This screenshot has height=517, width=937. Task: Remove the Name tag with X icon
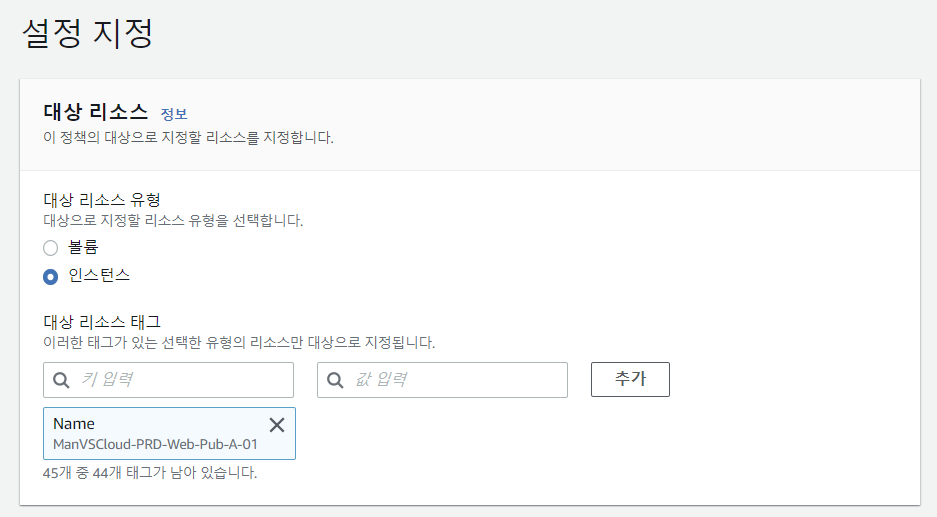tap(277, 425)
